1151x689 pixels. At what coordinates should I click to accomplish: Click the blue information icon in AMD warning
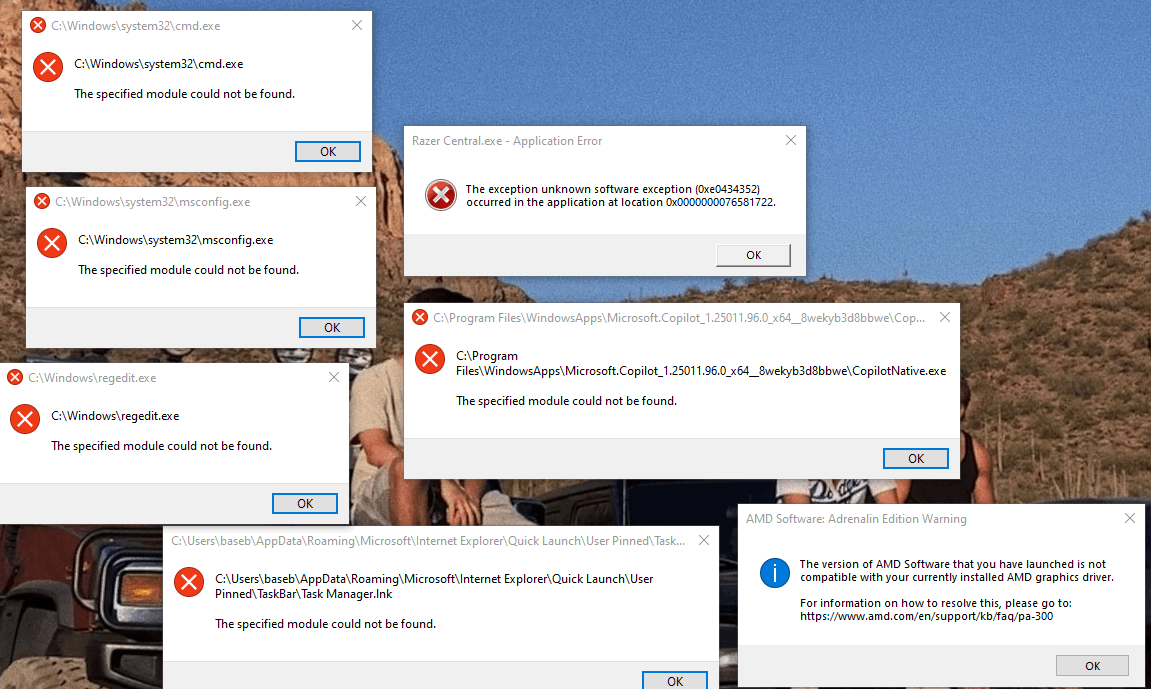[774, 572]
